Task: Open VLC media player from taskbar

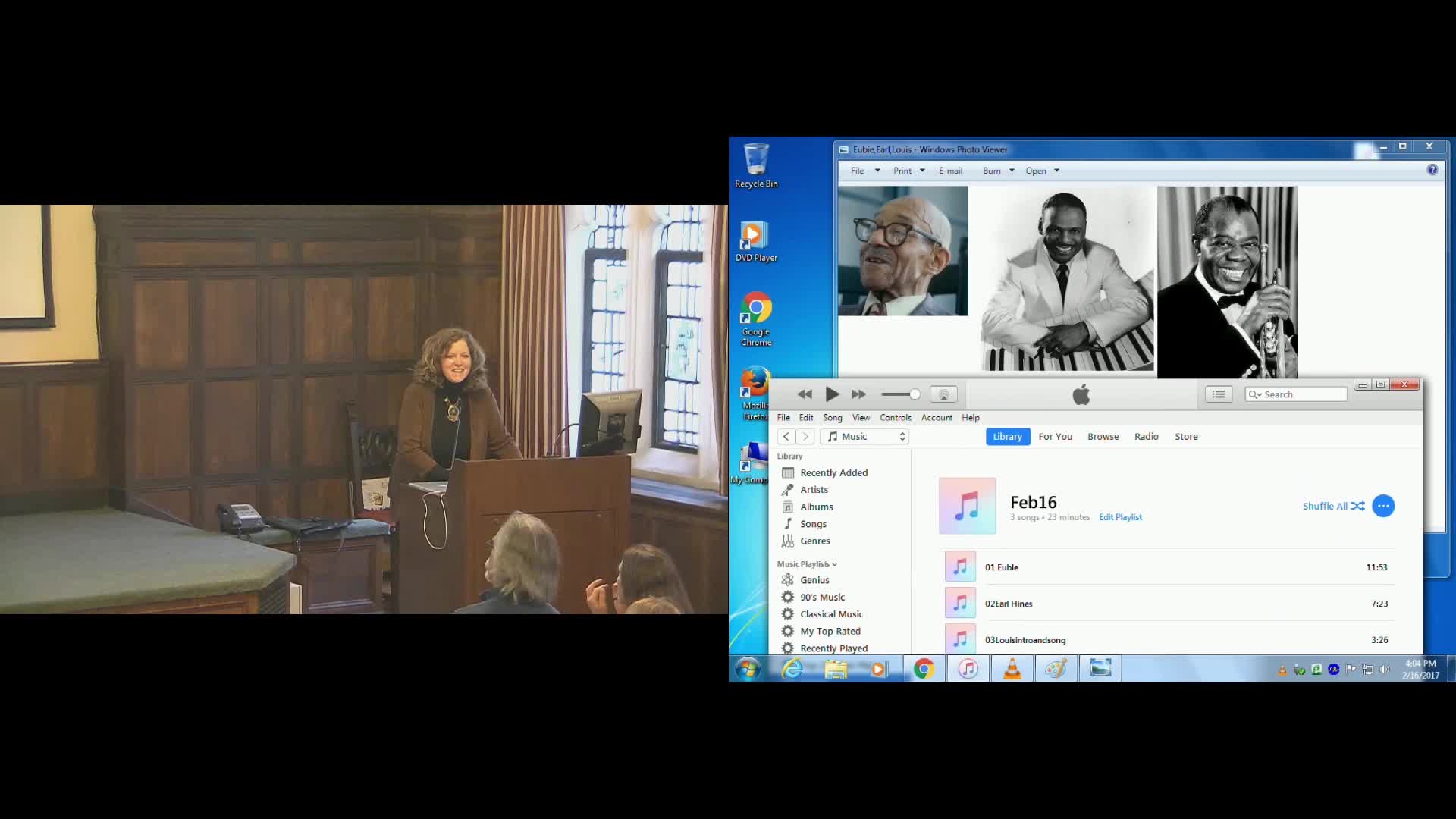Action: click(1012, 669)
